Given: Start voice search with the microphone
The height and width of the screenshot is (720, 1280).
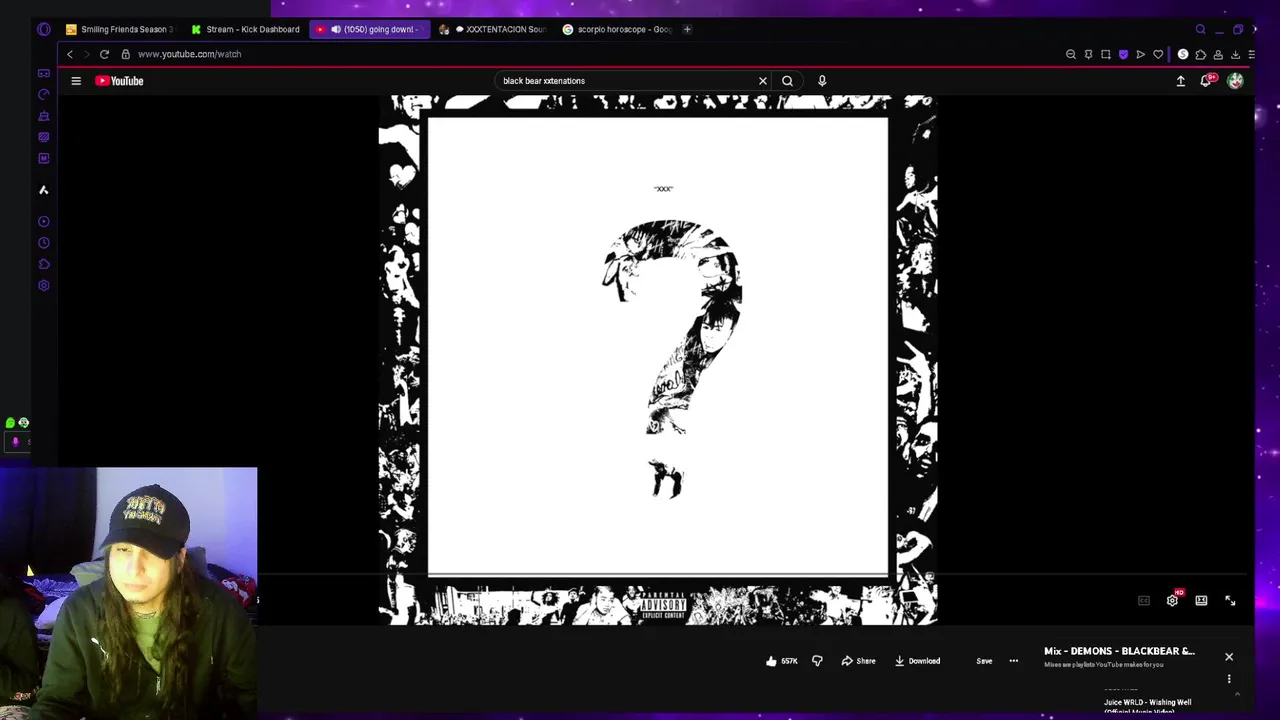Looking at the screenshot, I should (822, 81).
